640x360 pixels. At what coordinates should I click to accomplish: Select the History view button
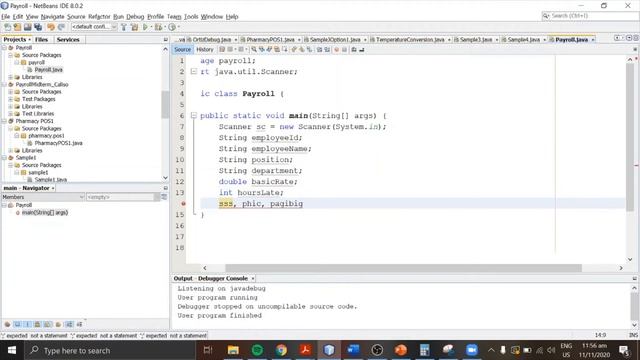(x=205, y=49)
